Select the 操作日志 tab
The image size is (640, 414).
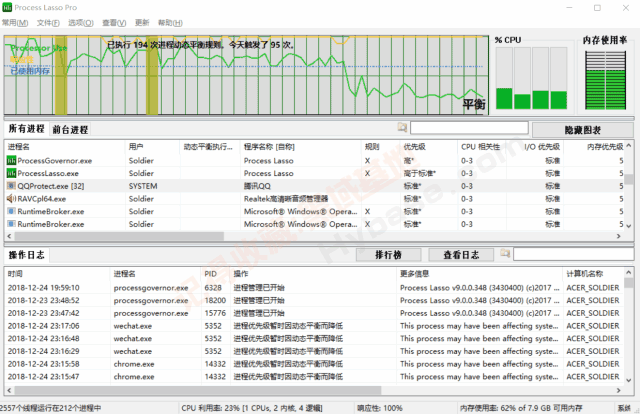pyautogui.click(x=27, y=255)
